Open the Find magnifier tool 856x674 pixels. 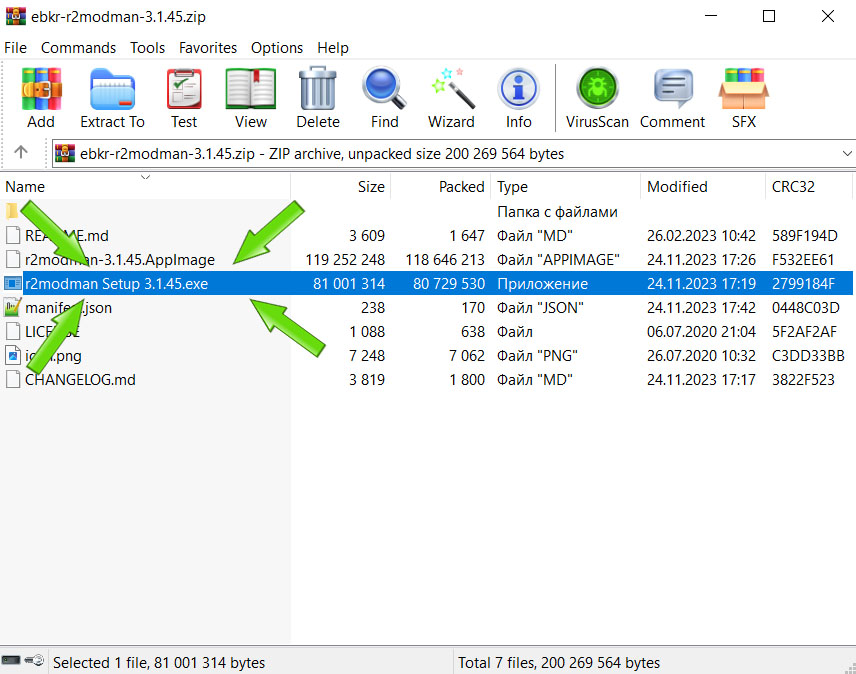click(384, 88)
